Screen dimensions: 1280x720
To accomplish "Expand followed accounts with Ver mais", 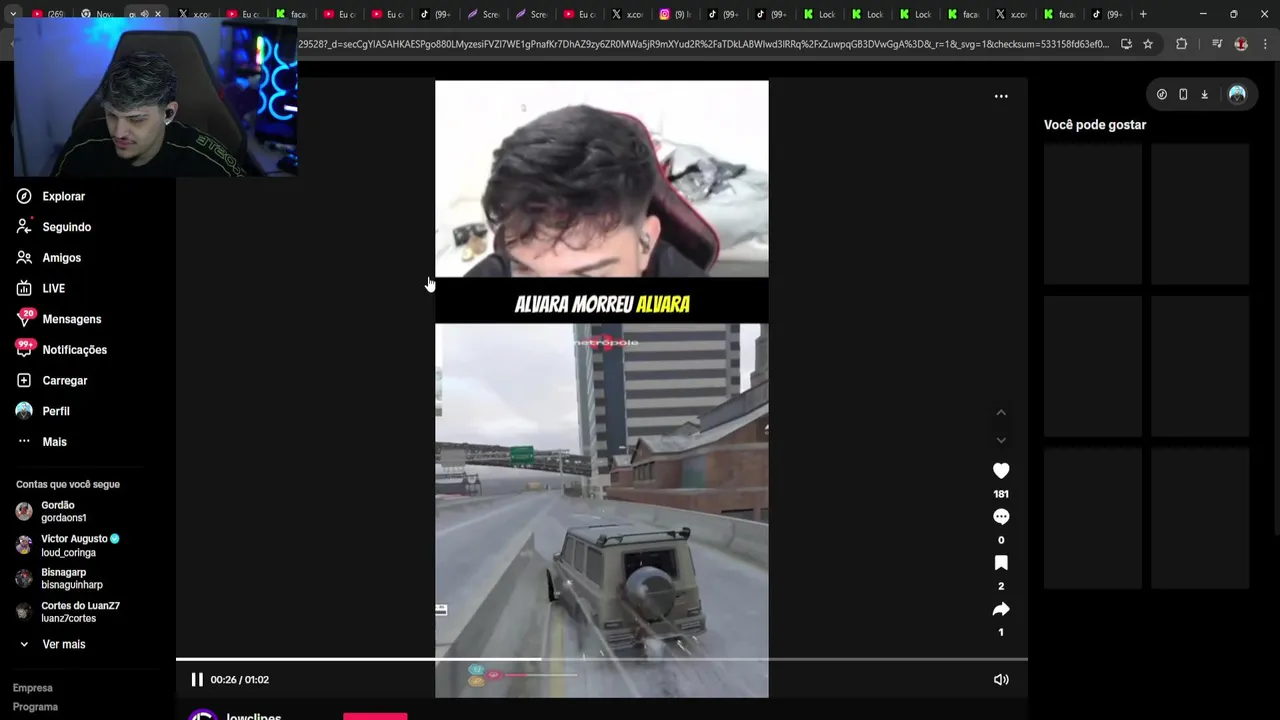I will click(x=52, y=644).
